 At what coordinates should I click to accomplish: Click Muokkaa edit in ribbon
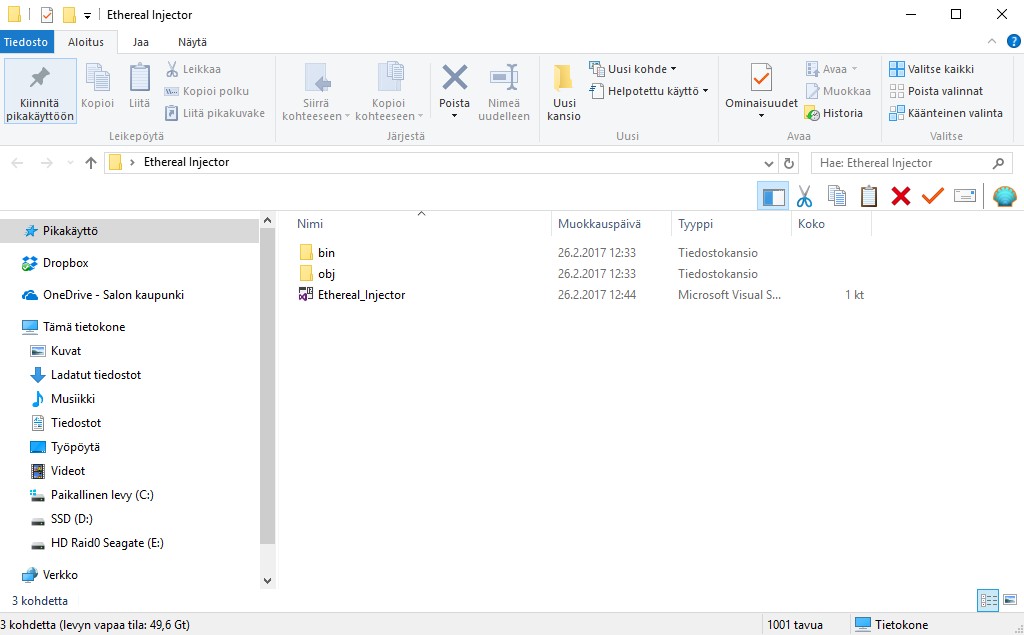click(839, 91)
